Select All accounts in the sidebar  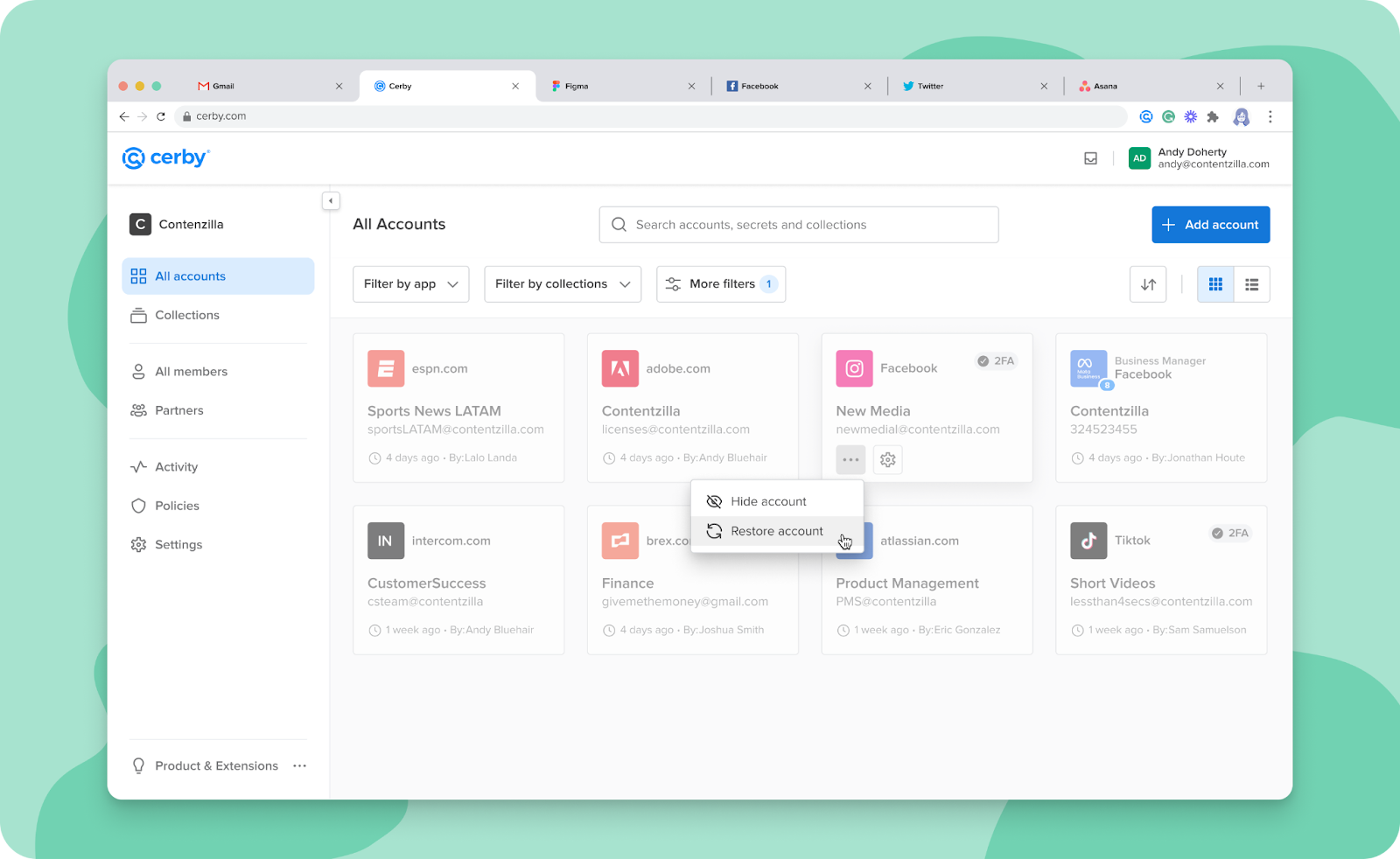[218, 276]
